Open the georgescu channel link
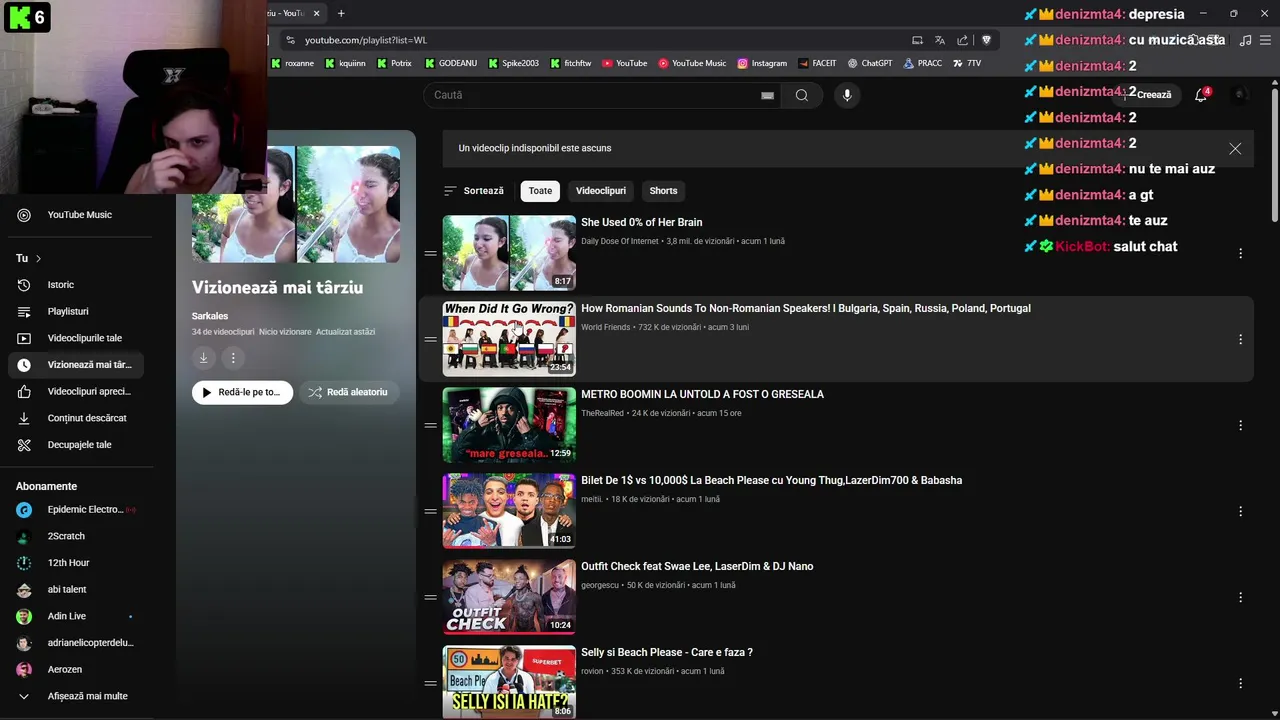 (600, 585)
